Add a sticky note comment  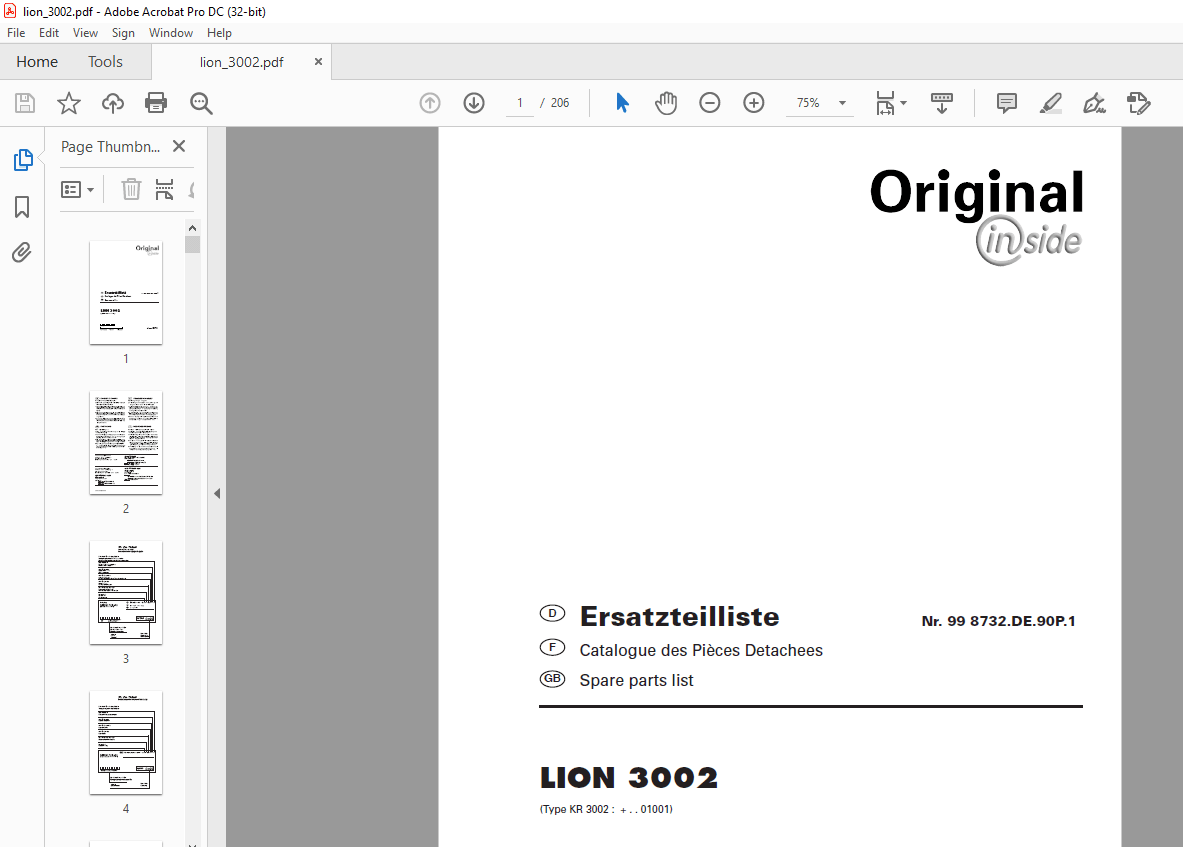tap(1006, 103)
